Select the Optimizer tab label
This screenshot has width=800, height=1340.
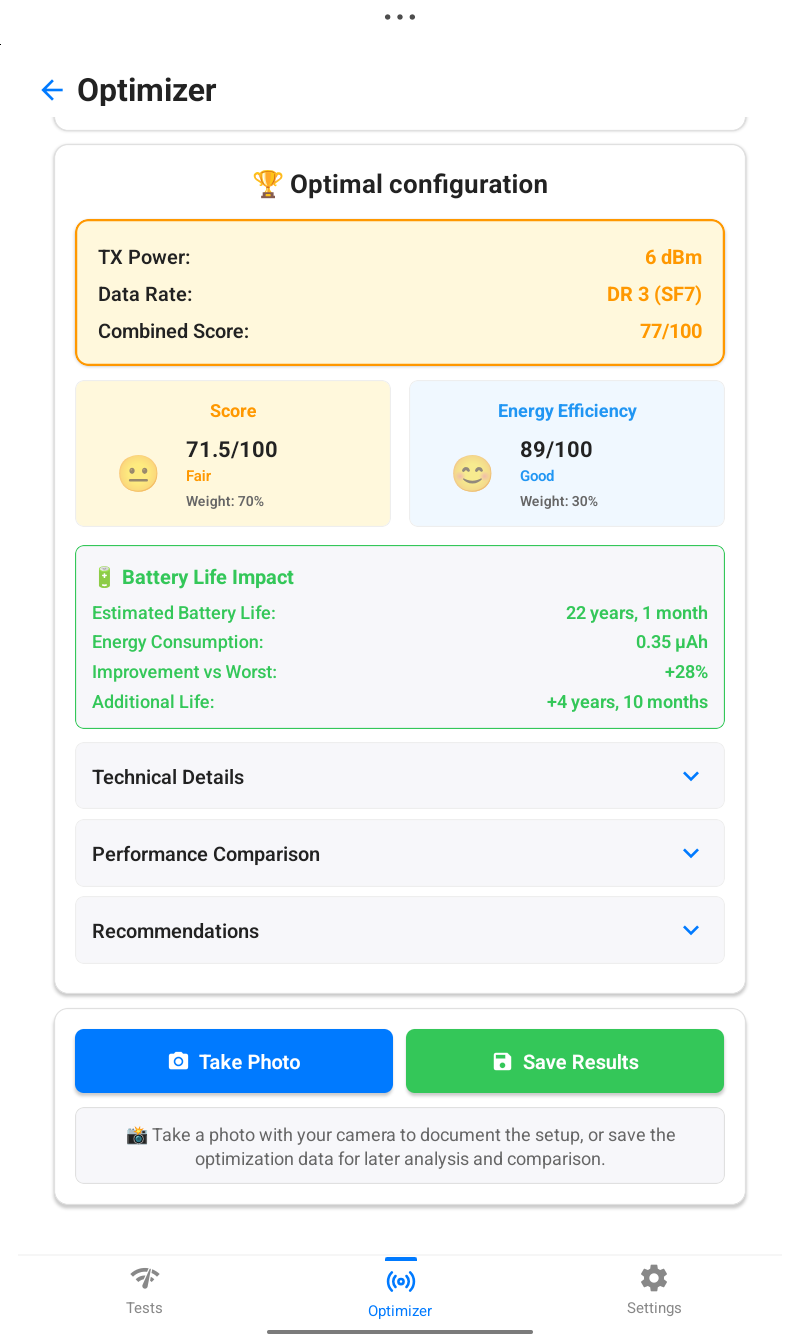point(400,1310)
